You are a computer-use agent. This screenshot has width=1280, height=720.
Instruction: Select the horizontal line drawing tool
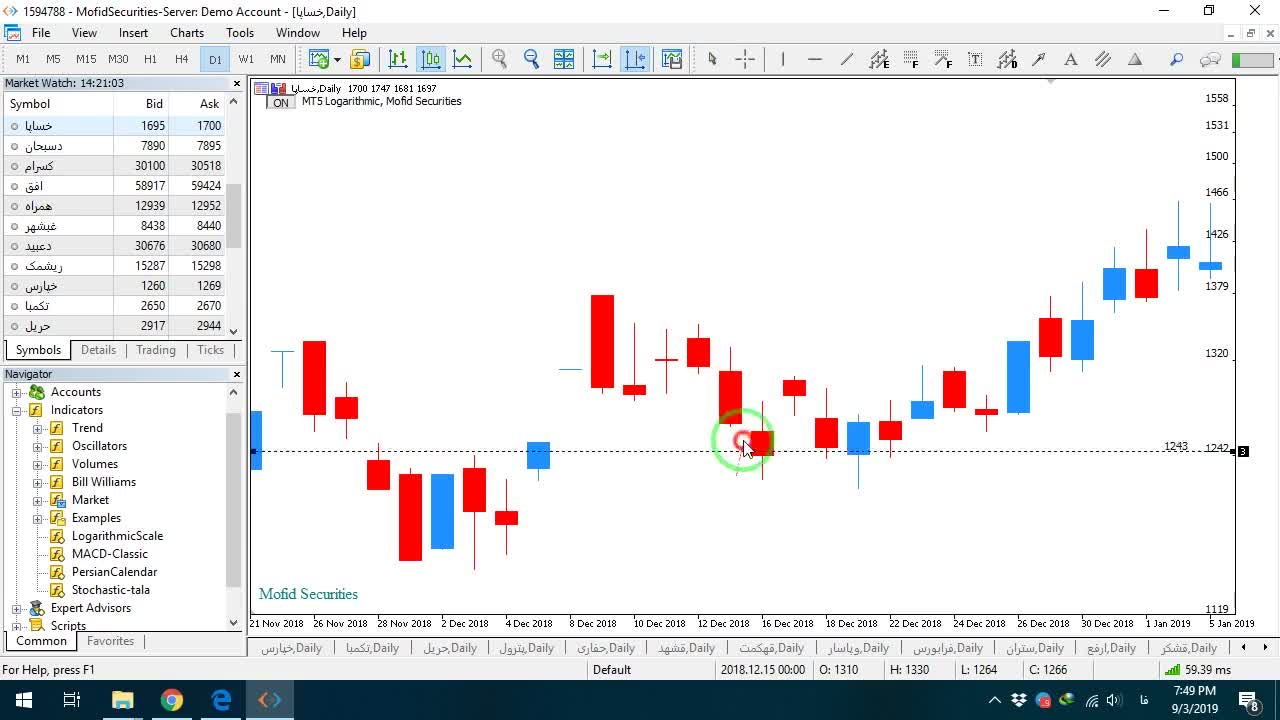814,59
